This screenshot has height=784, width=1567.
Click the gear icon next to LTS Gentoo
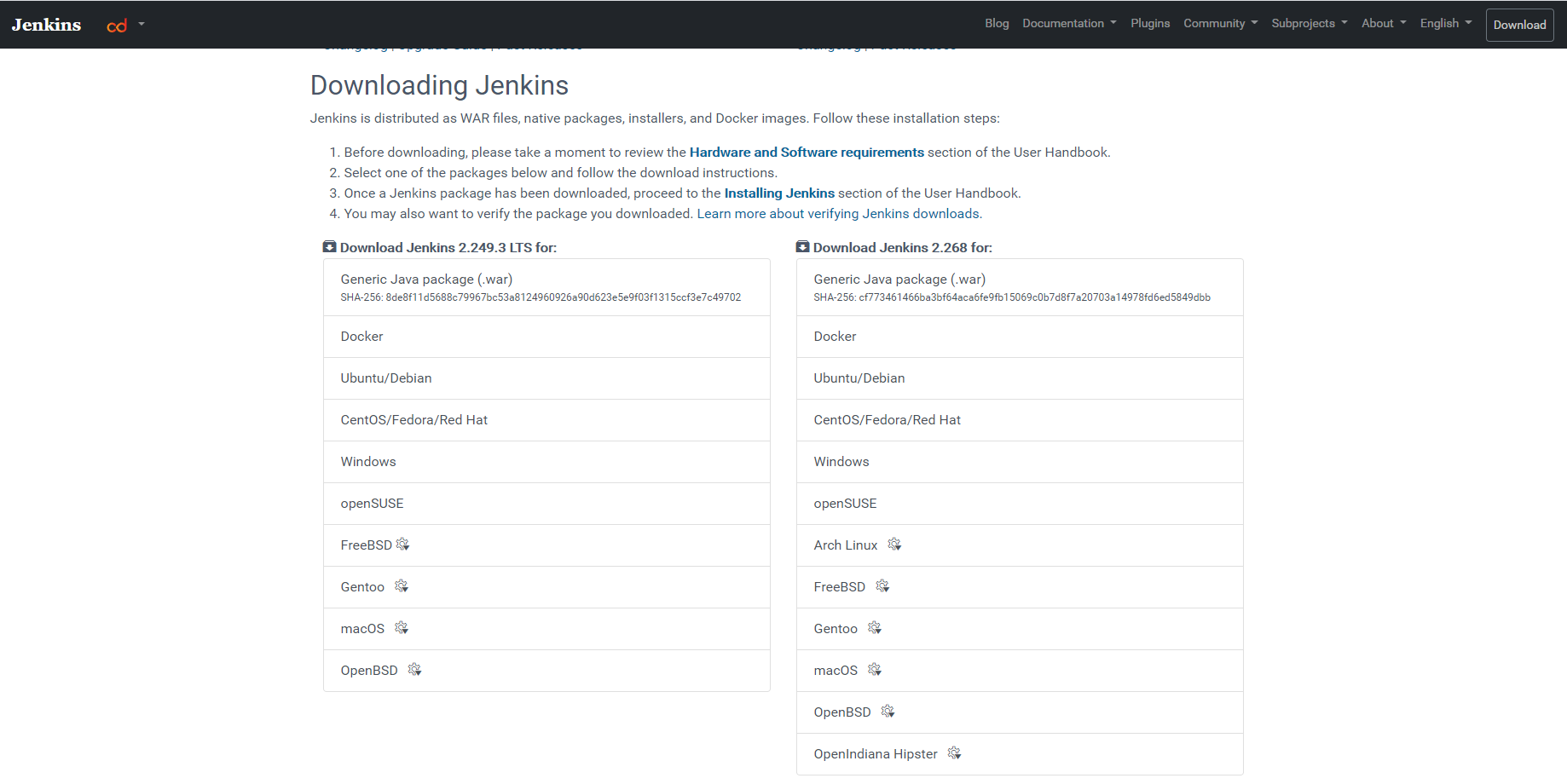(x=402, y=586)
